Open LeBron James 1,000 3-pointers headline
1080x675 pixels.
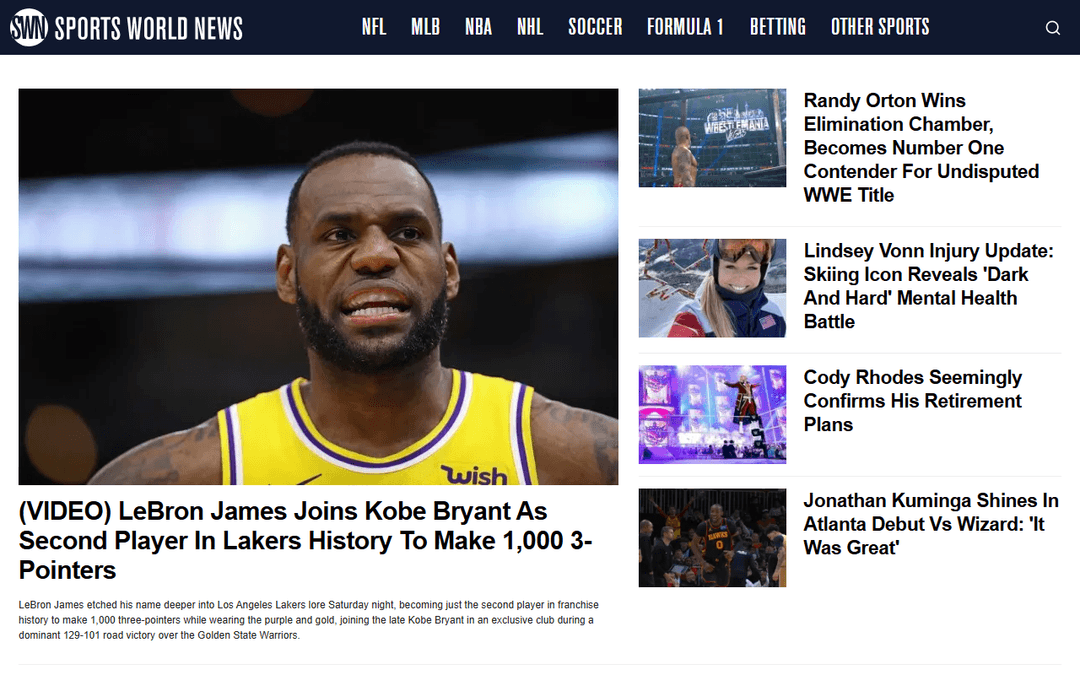[305, 541]
